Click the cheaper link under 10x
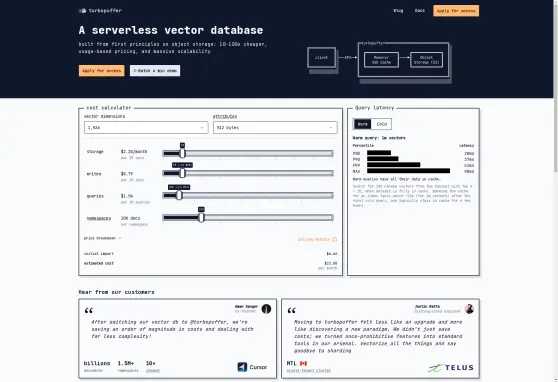558x382 pixels. click(153, 371)
